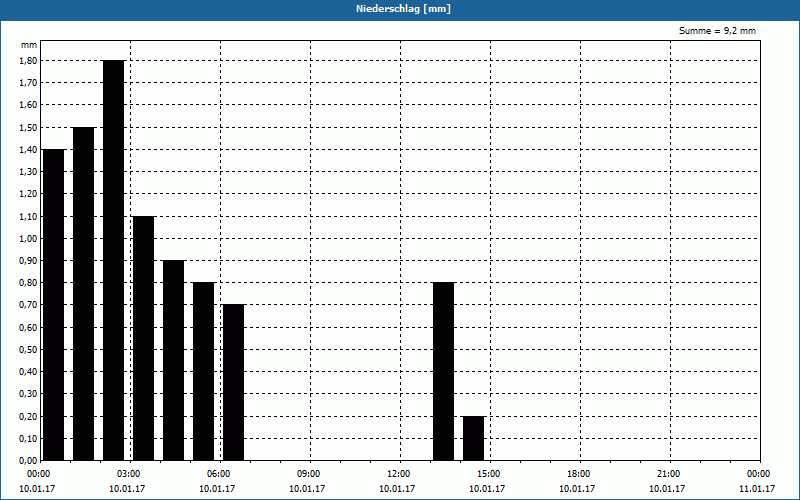The width and height of the screenshot is (800, 500).
Task: Select the '0,60' y-axis label
Action: click(28, 327)
